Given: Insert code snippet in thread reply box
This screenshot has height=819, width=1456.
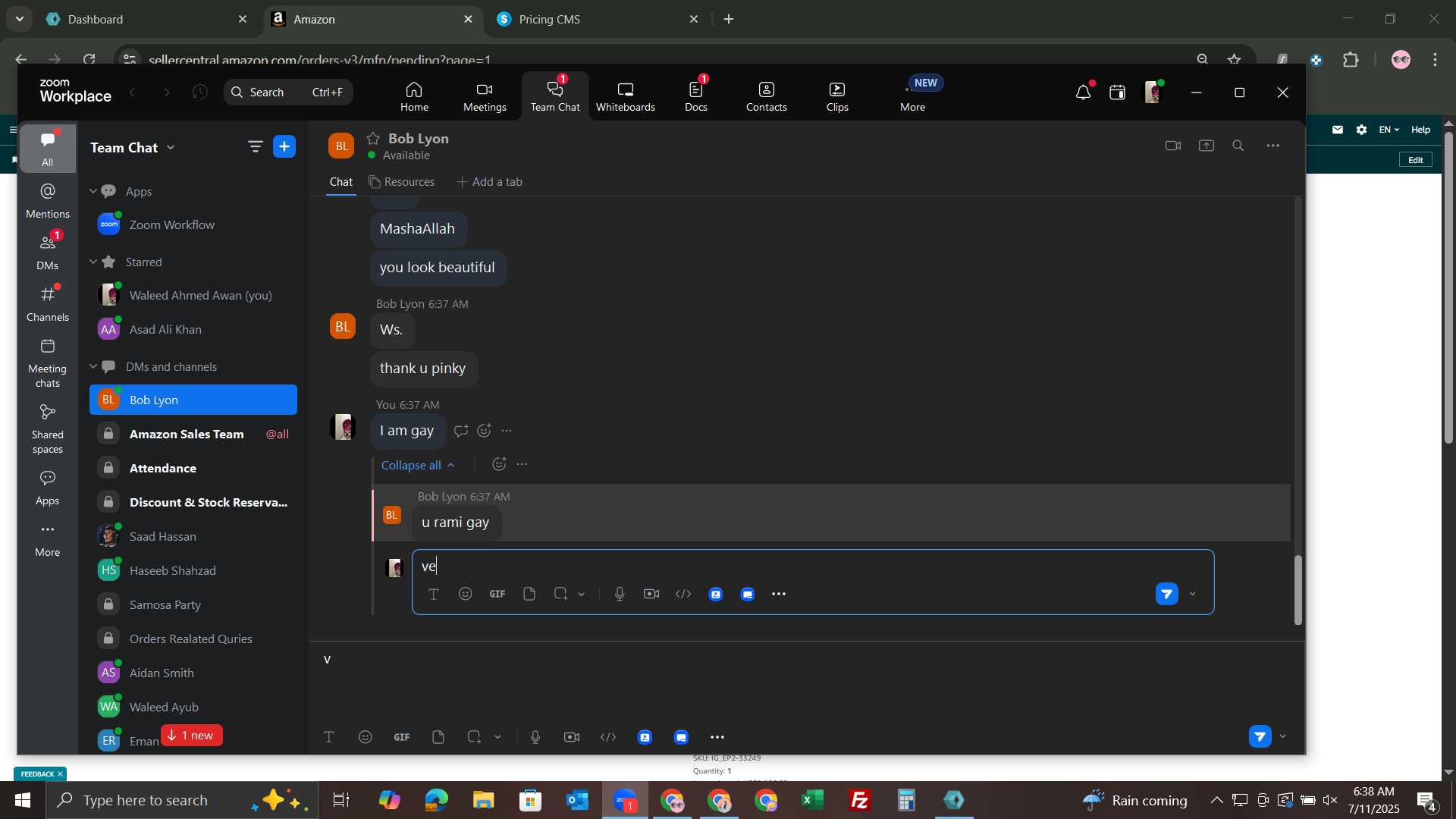Looking at the screenshot, I should (683, 594).
